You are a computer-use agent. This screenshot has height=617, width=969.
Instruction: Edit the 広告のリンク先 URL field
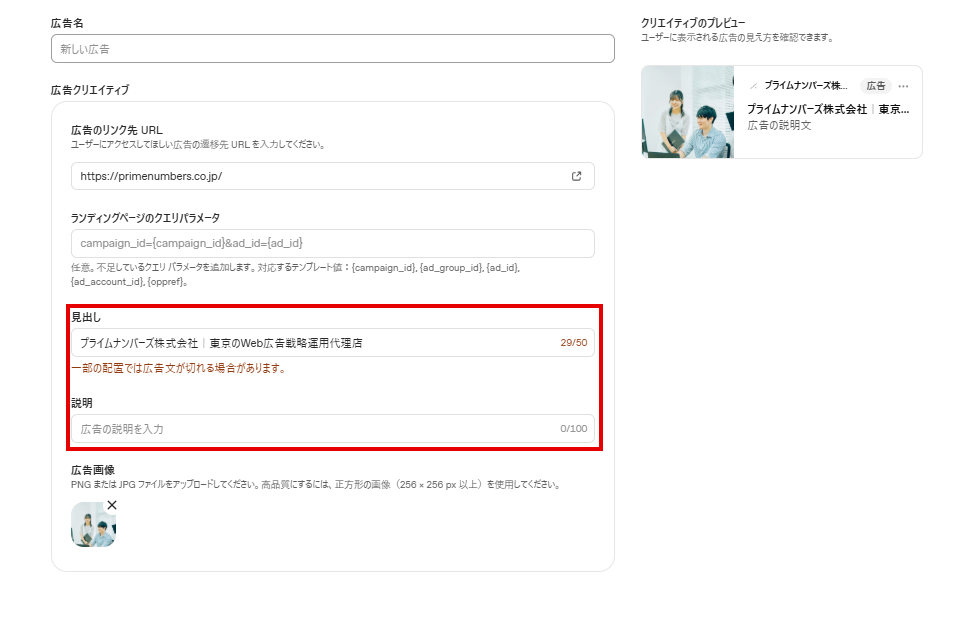coord(332,176)
